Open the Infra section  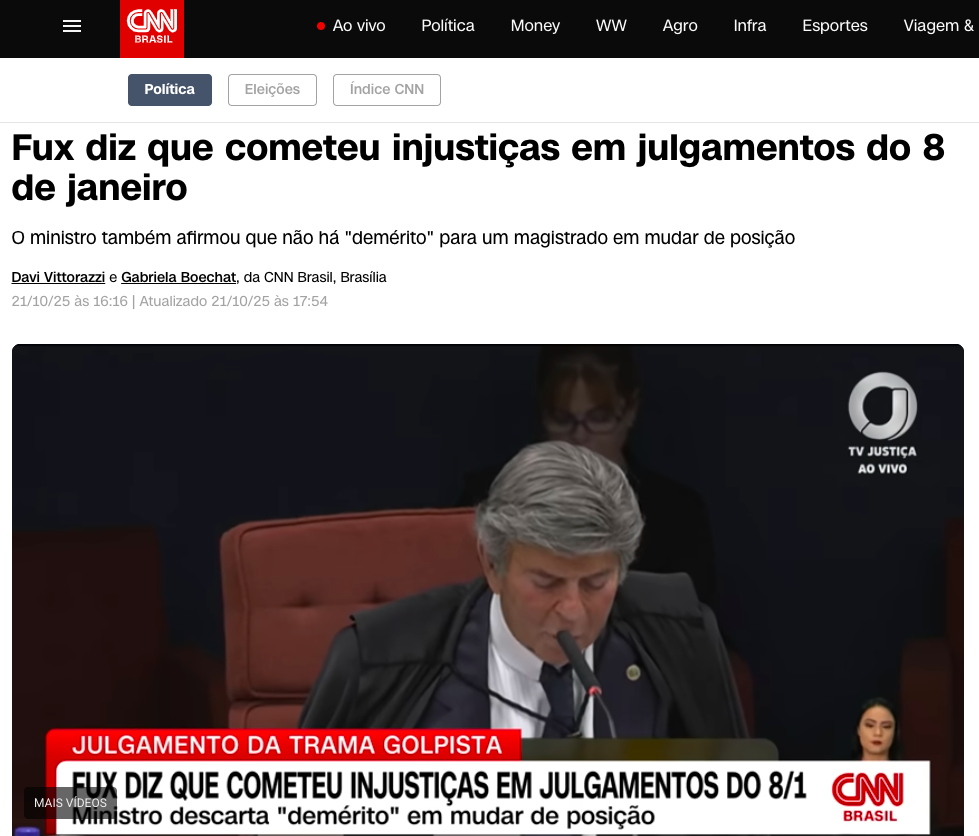point(750,26)
